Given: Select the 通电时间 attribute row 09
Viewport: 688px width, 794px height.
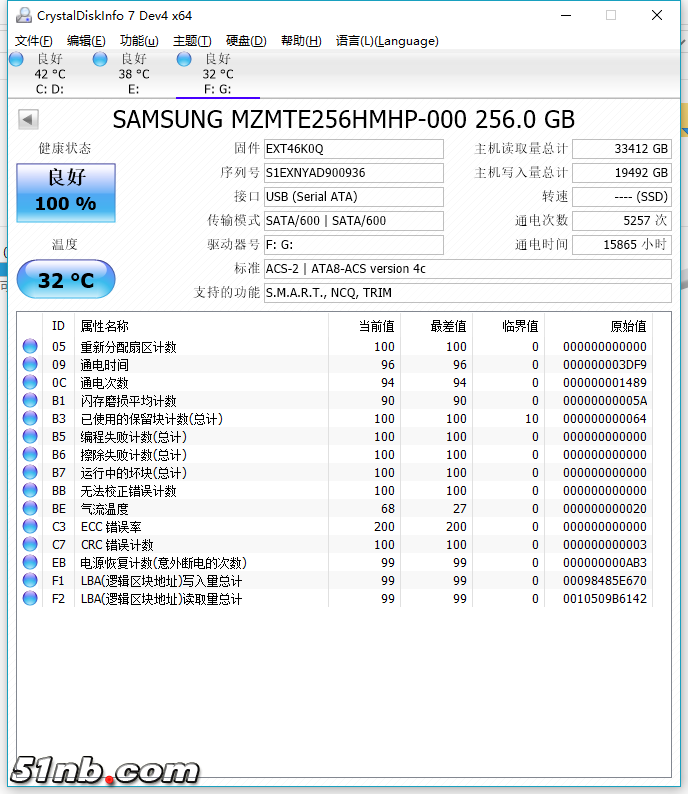Looking at the screenshot, I should coord(200,365).
